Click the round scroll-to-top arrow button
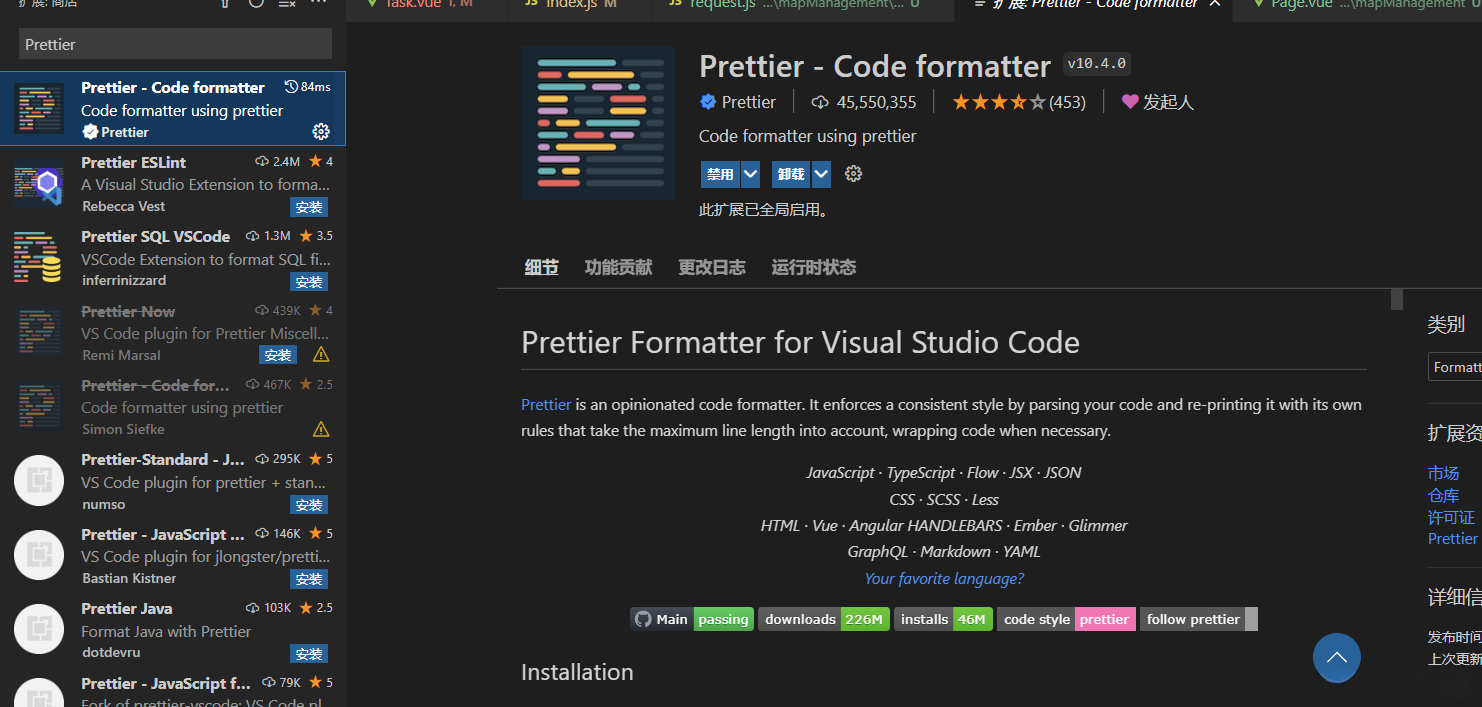The width and height of the screenshot is (1482, 707). point(1337,658)
